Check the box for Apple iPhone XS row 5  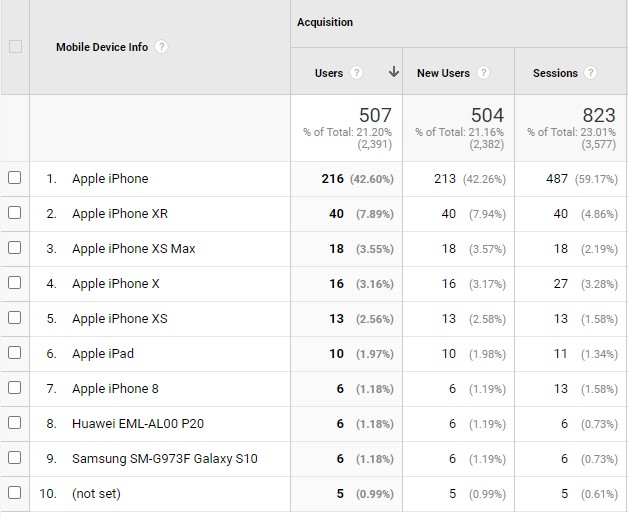tap(15, 318)
